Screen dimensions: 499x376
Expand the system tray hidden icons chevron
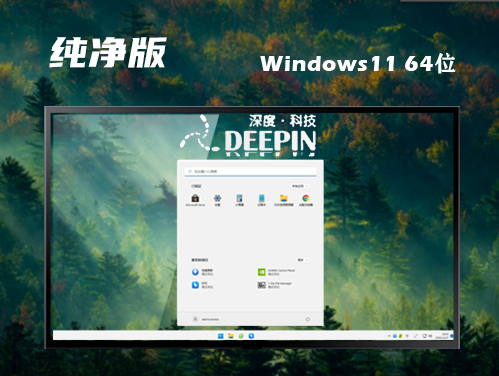pos(389,336)
